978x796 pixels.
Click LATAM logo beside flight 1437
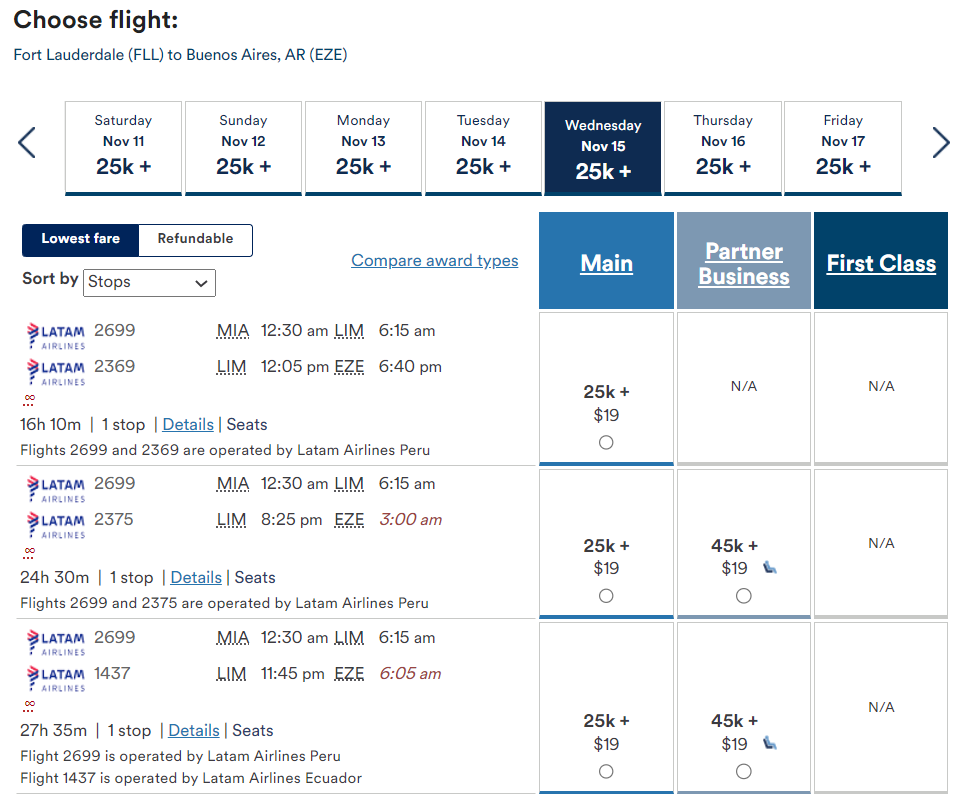pos(56,678)
